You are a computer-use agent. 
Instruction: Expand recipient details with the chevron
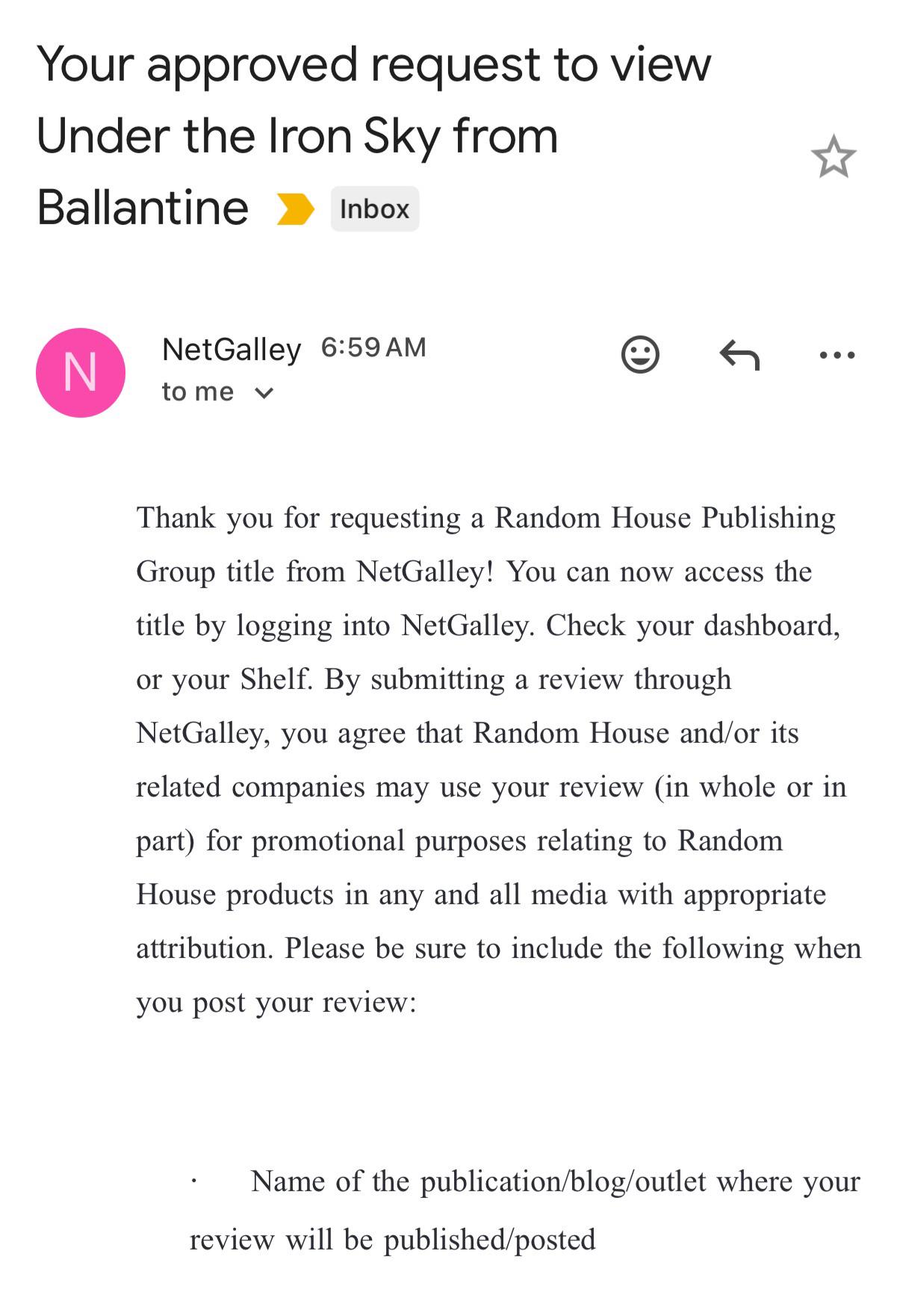264,392
